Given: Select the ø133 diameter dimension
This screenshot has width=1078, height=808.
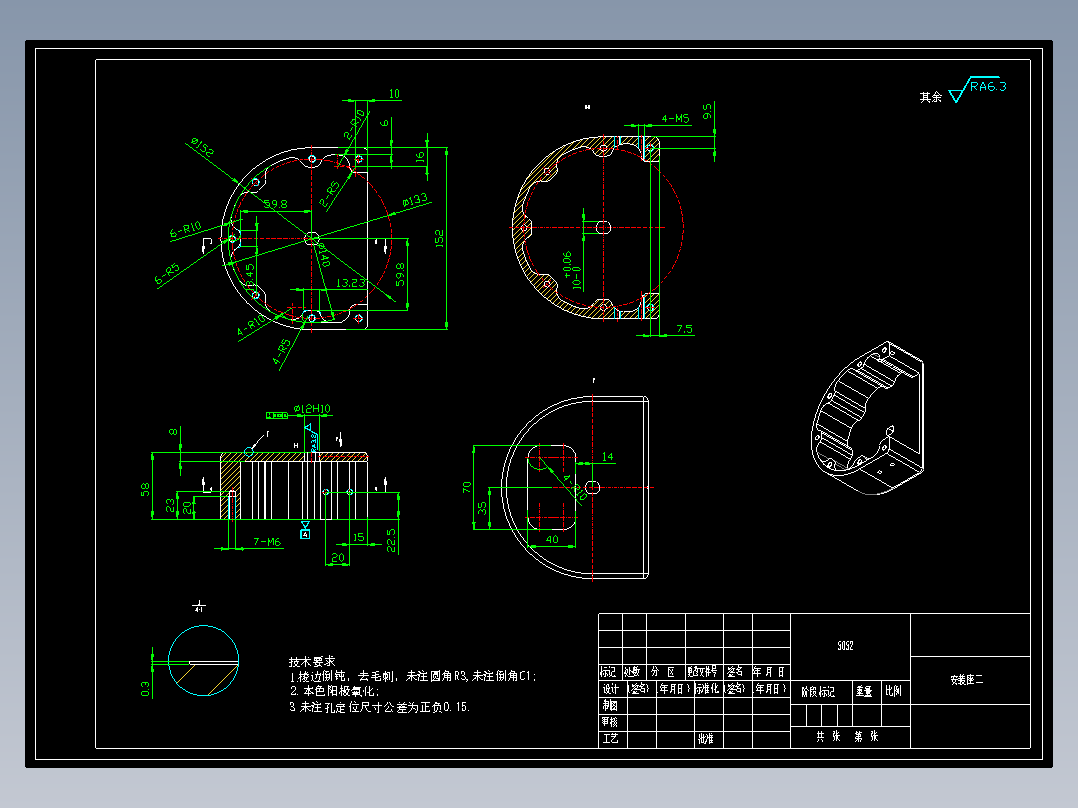Looking at the screenshot, I should (415, 200).
